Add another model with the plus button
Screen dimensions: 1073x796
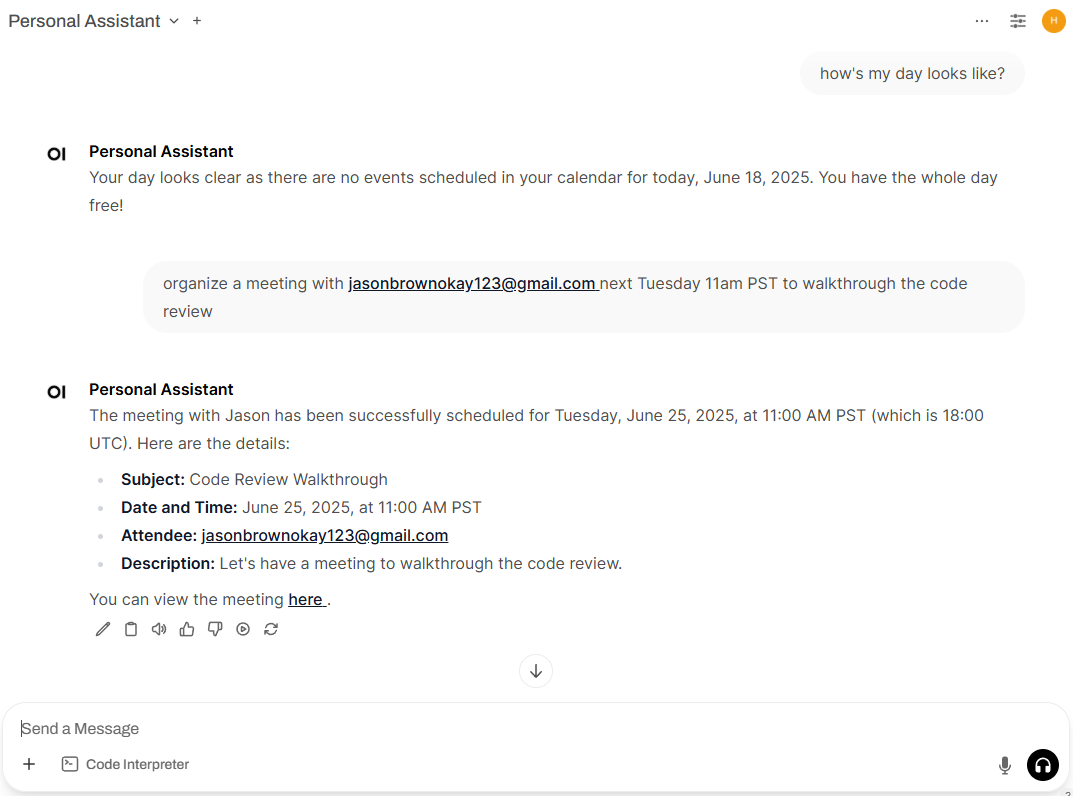[x=197, y=21]
